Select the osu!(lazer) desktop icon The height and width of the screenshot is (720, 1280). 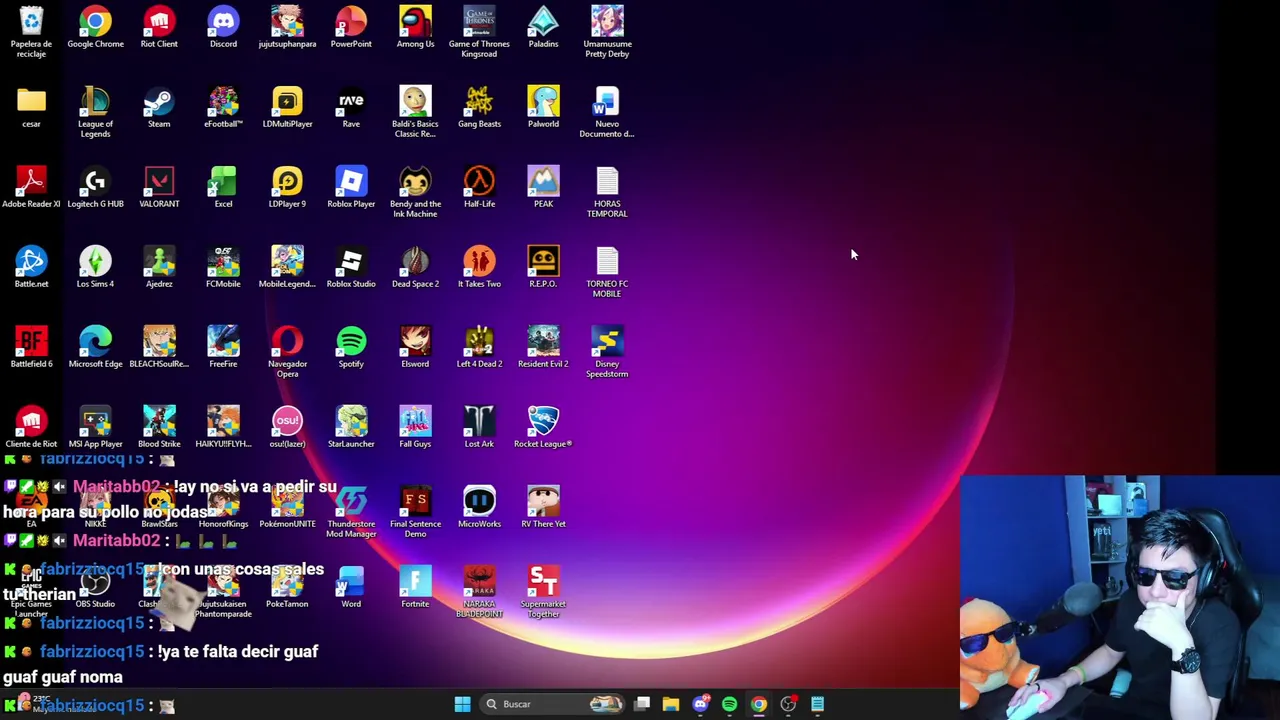(x=287, y=427)
